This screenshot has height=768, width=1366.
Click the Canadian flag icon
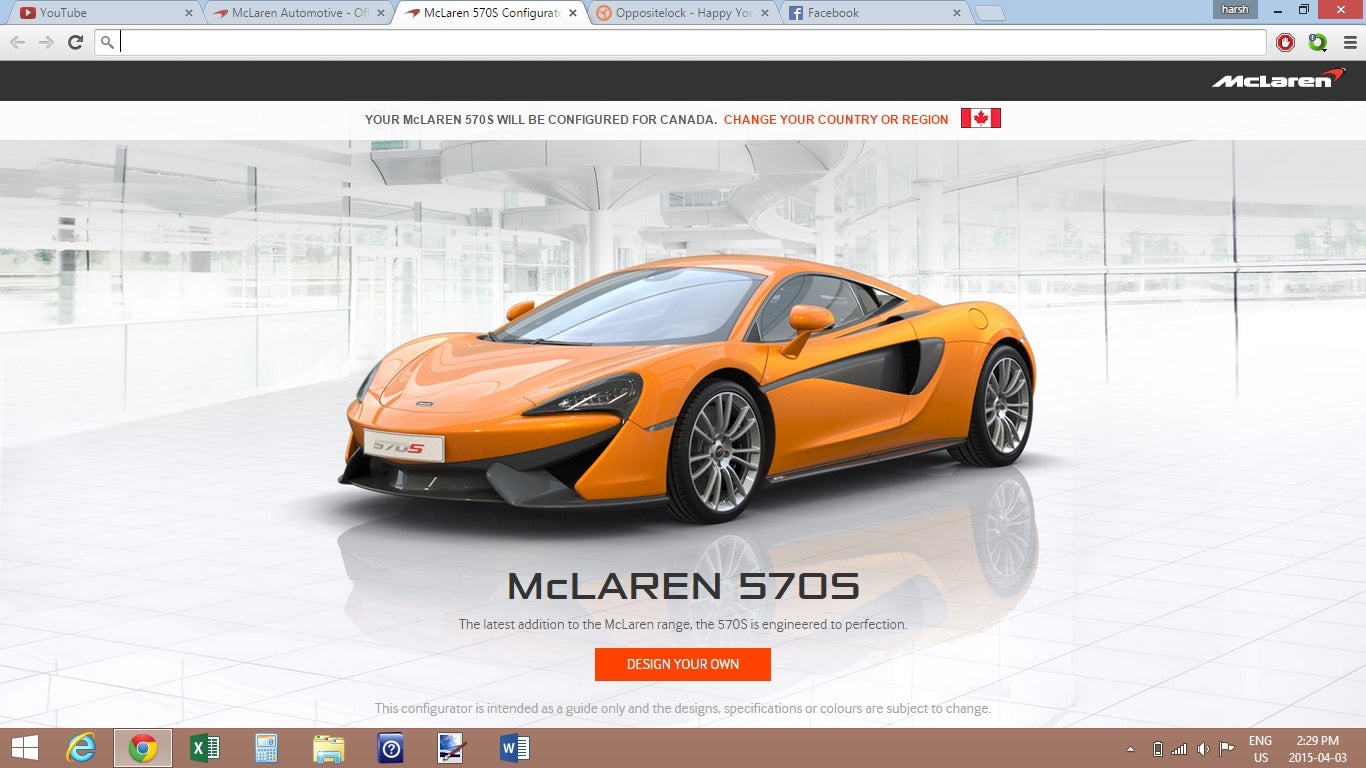tap(981, 118)
